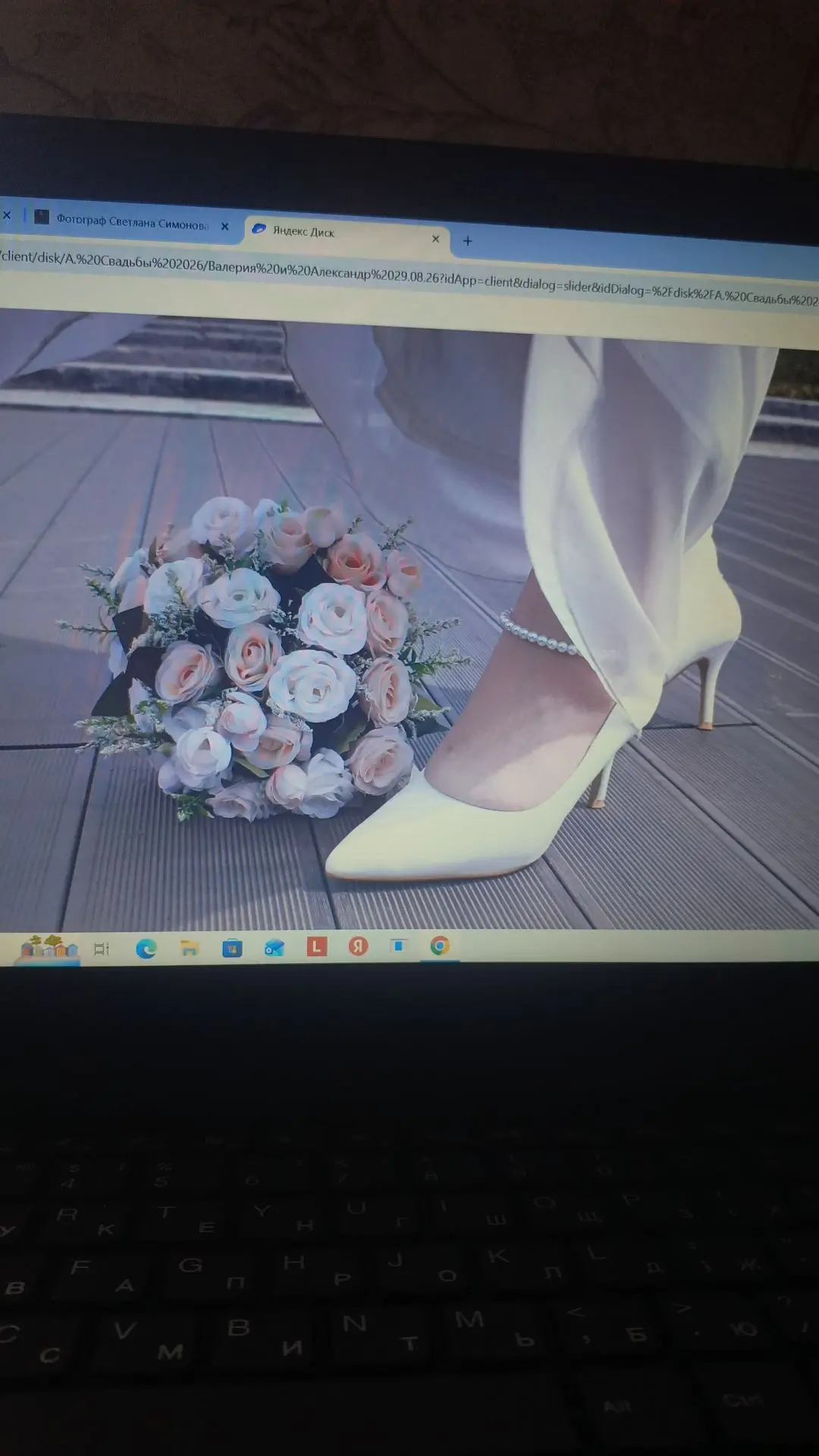Open Microsoft Edge from the taskbar
This screenshot has width=819, height=1456.
point(146,949)
